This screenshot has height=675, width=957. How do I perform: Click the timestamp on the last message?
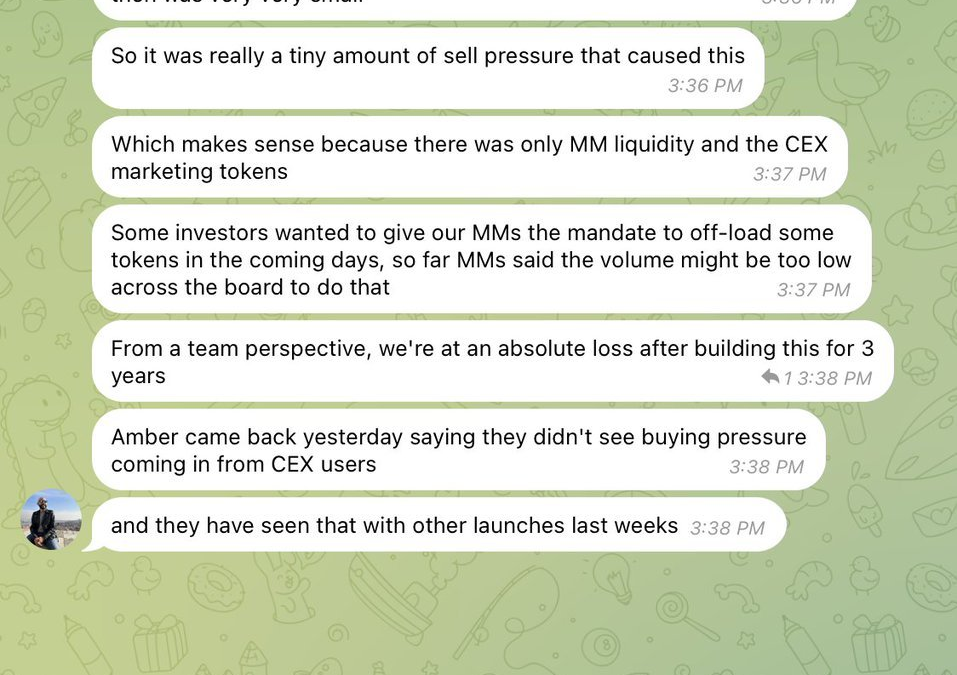[x=727, y=528]
